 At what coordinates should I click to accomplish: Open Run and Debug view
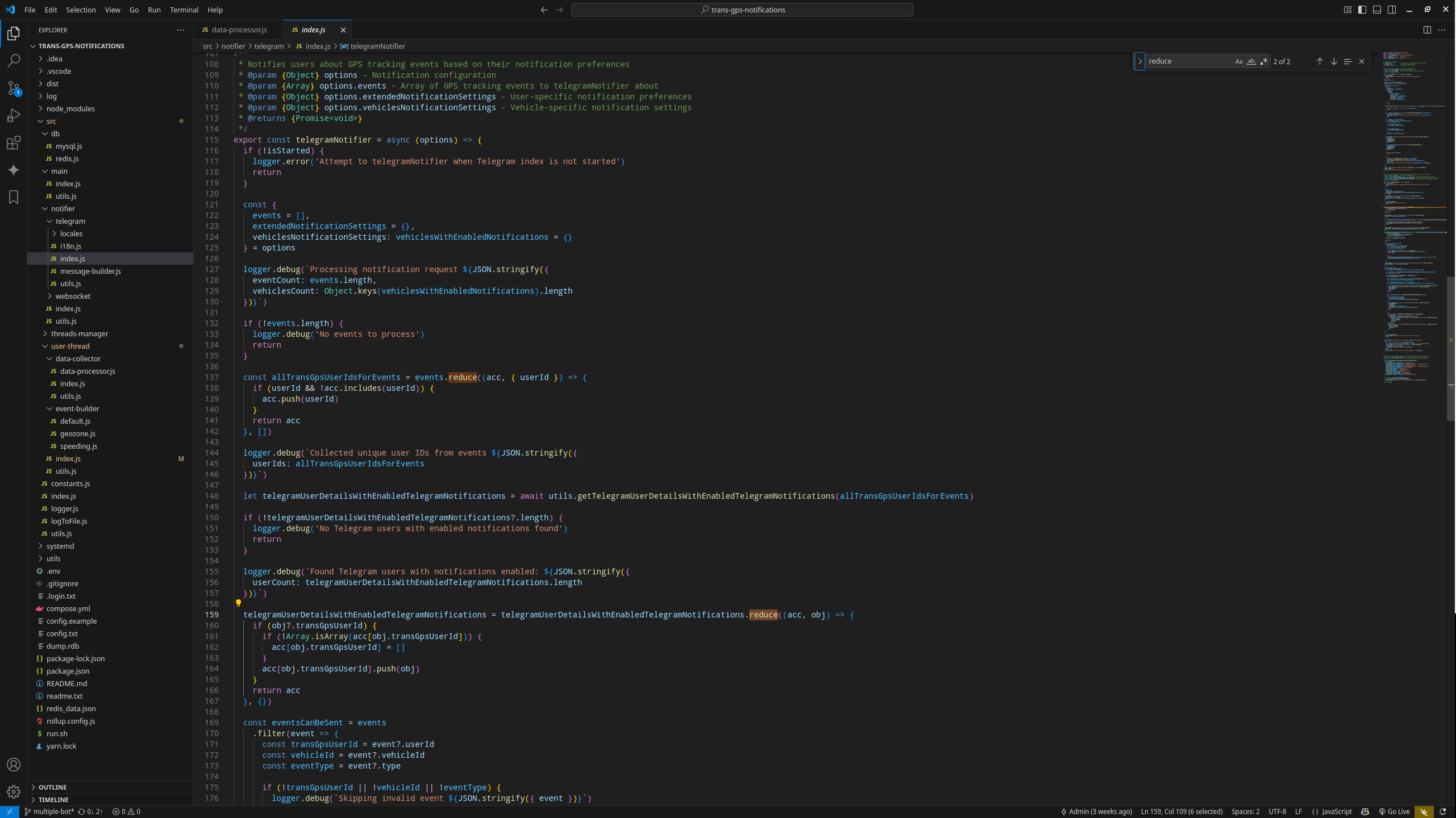tap(14, 115)
